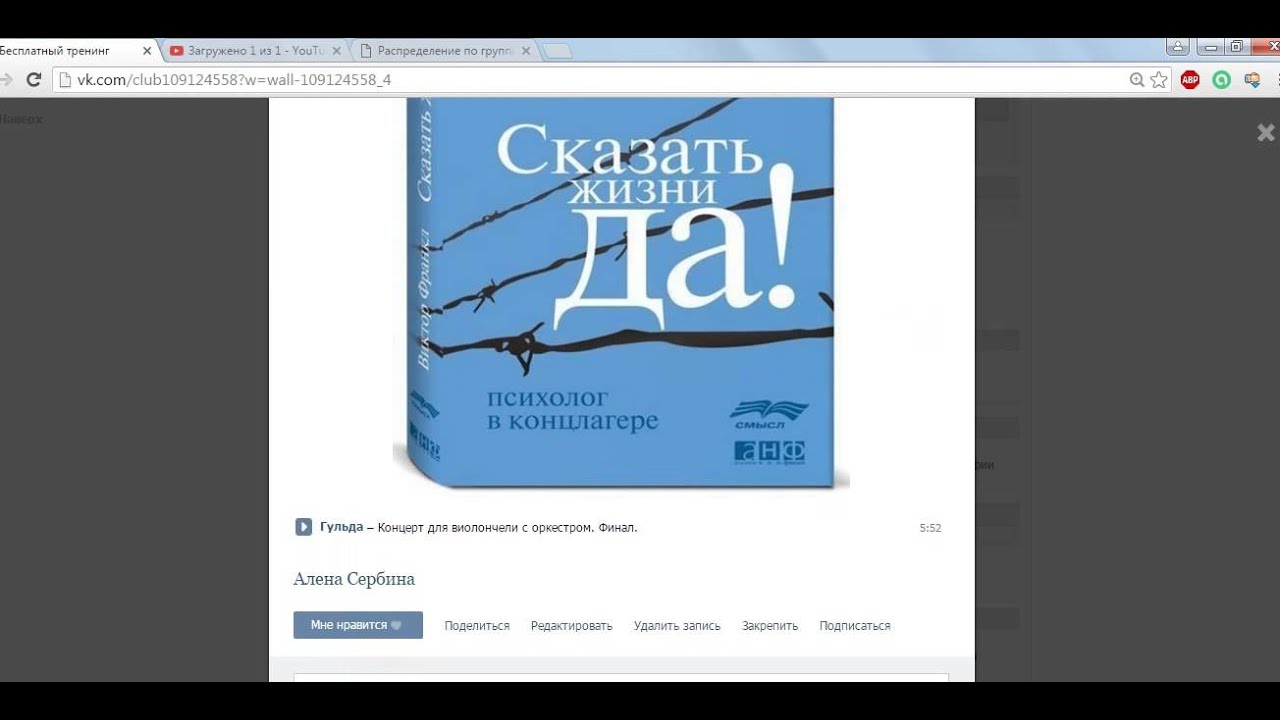This screenshot has height=720, width=1280.
Task: Click the Мне нравится like button
Action: click(x=358, y=625)
